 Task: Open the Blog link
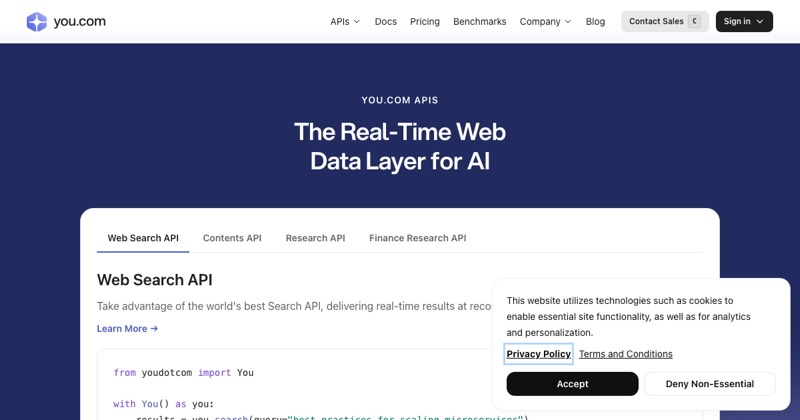coord(595,21)
